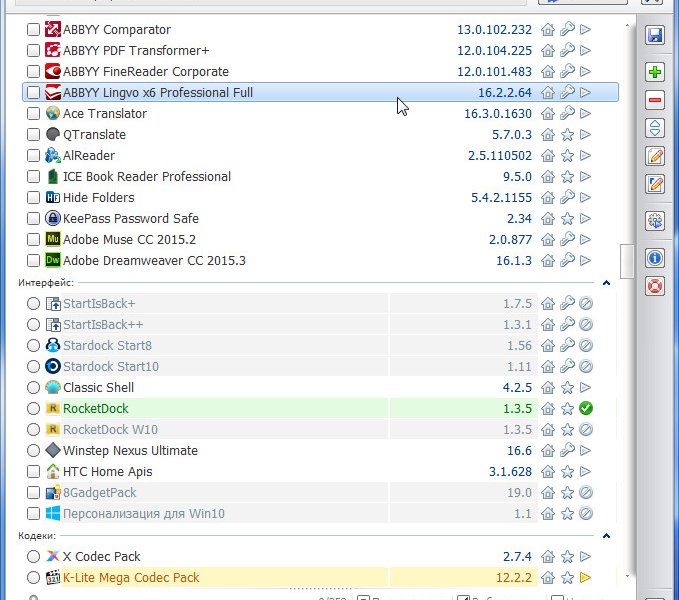Click the scrollbar up arrow
The image size is (679, 600).
(x=627, y=26)
